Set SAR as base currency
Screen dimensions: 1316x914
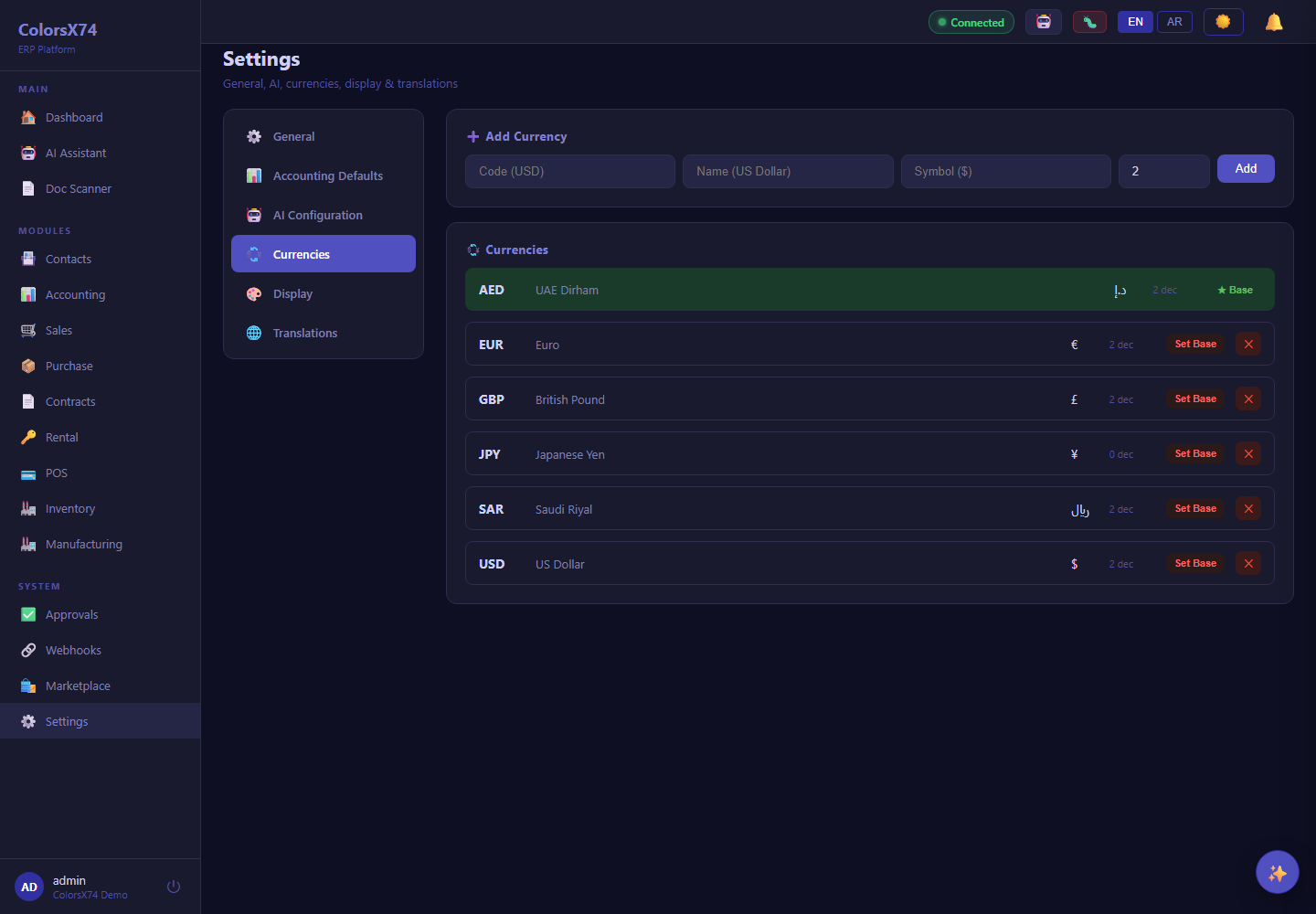click(1195, 509)
